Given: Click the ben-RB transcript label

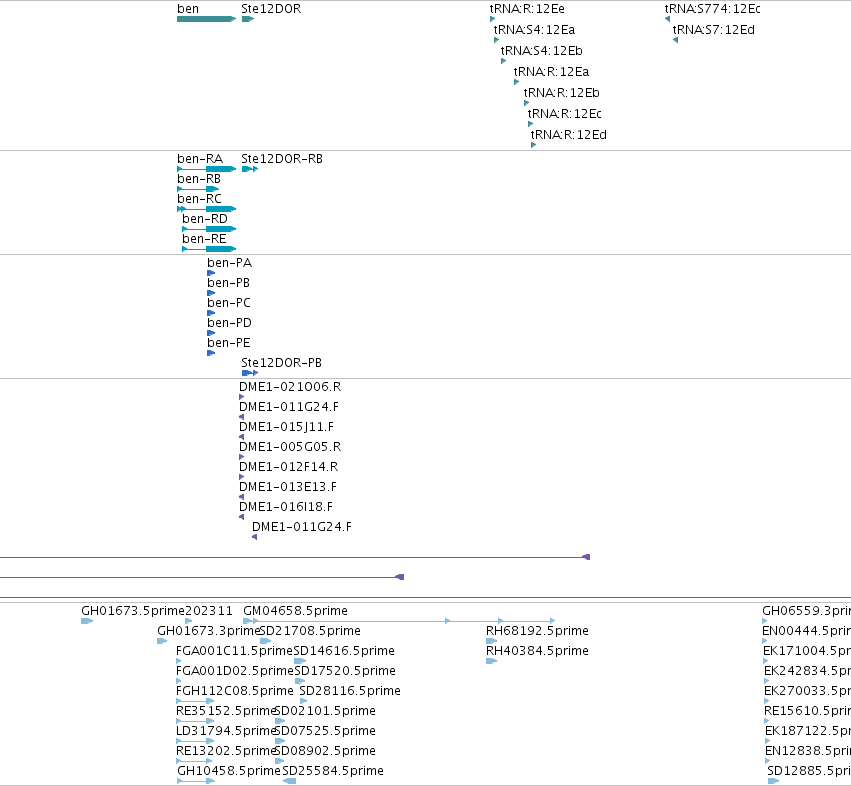Looking at the screenshot, I should click(199, 179).
